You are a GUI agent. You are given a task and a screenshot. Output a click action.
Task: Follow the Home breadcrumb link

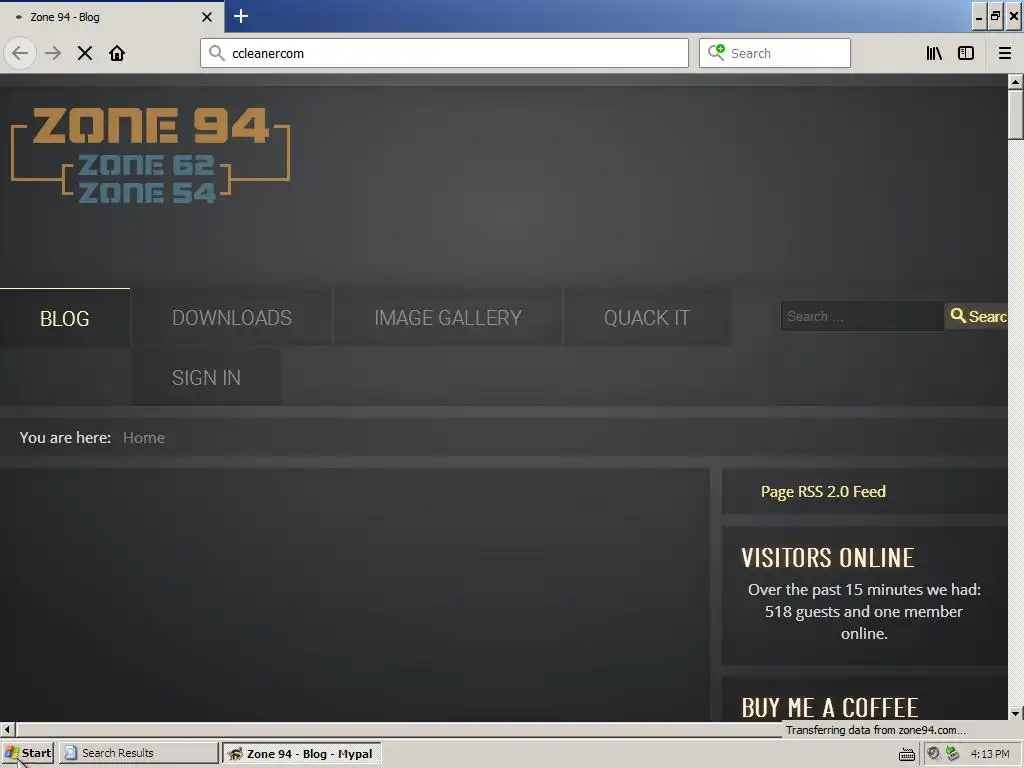click(x=144, y=438)
